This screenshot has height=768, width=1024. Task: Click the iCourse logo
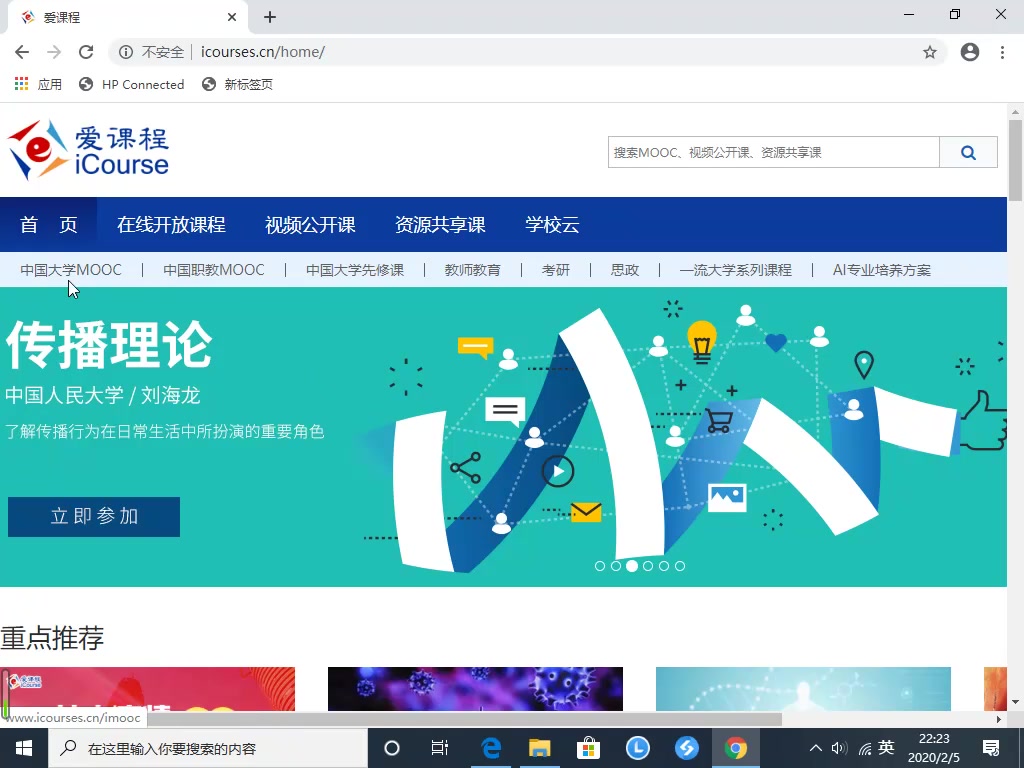pyautogui.click(x=88, y=148)
